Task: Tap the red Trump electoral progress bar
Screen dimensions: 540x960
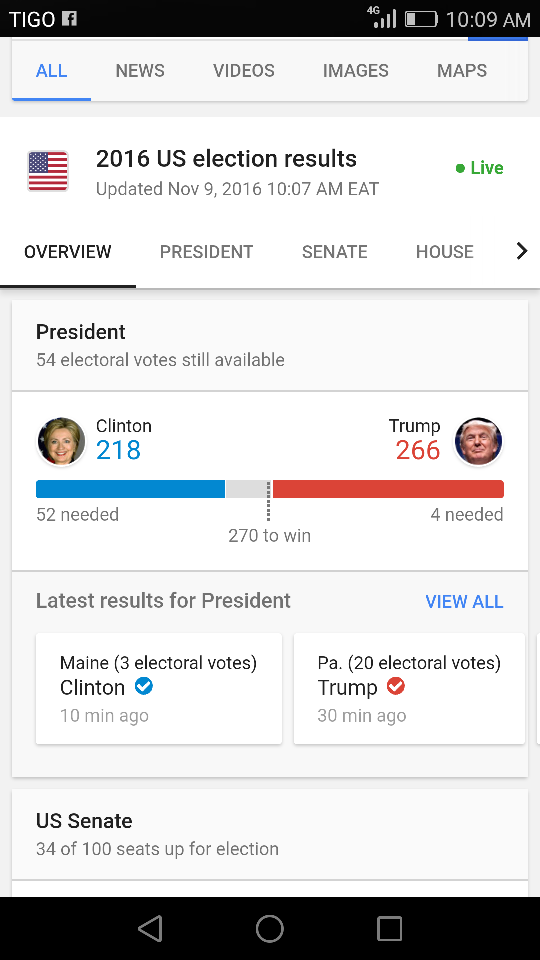Action: 388,489
